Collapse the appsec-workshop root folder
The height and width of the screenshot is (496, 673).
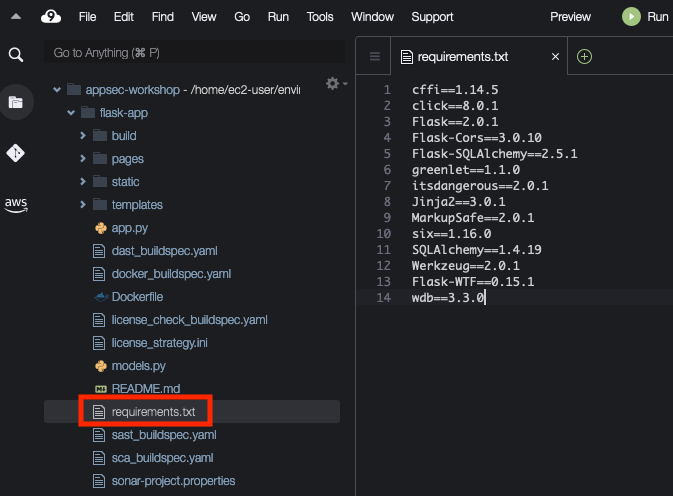[x=57, y=90]
